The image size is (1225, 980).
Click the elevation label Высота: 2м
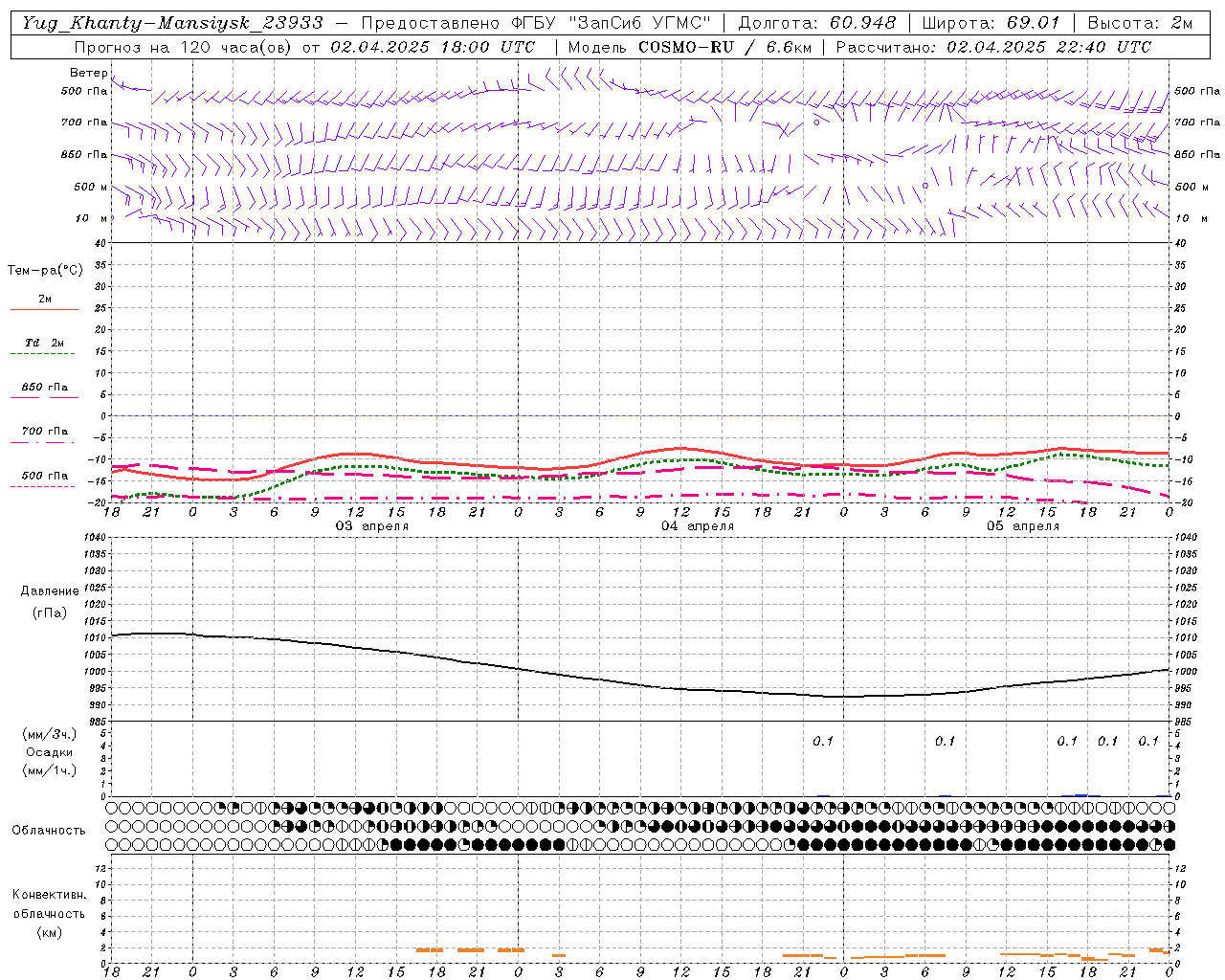click(1141, 23)
